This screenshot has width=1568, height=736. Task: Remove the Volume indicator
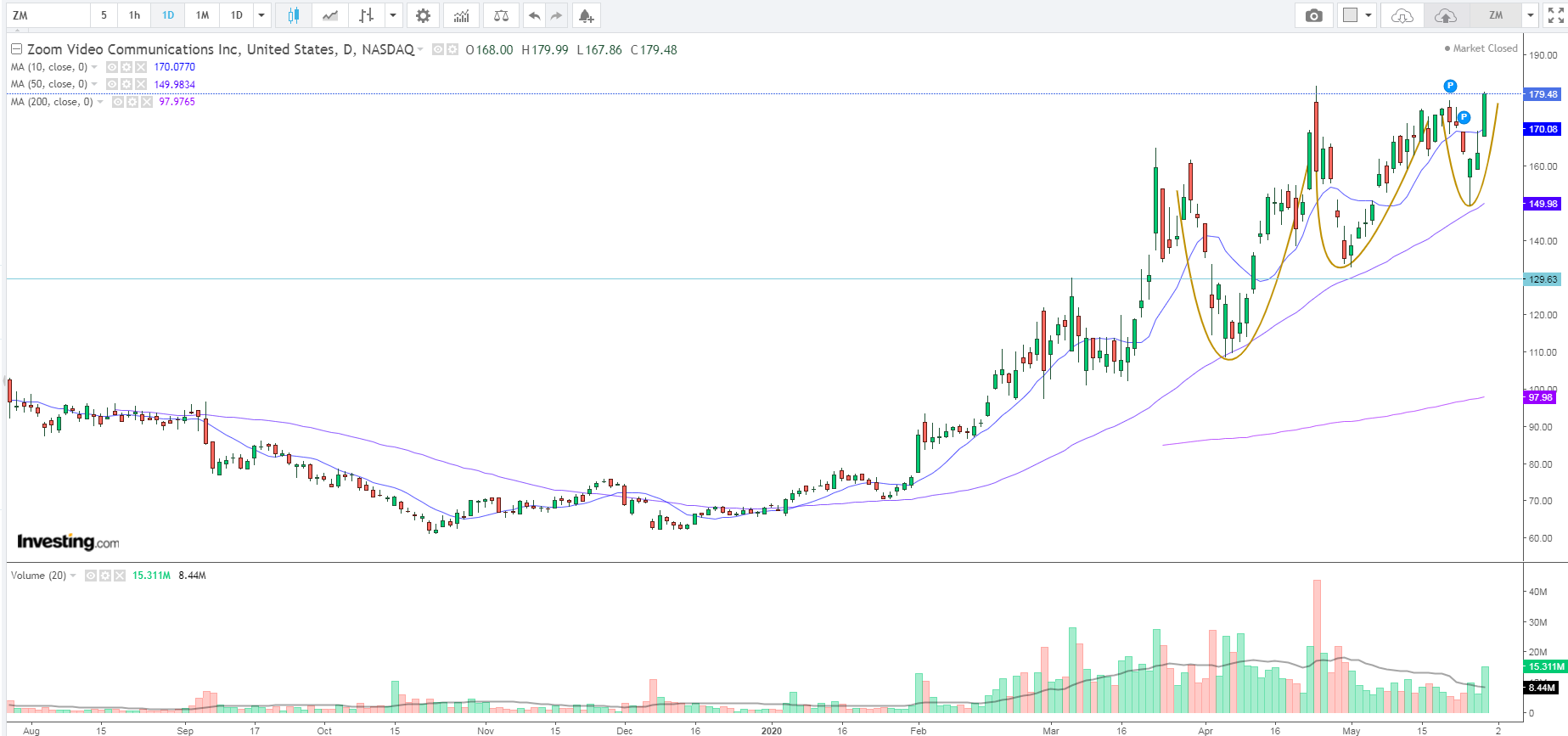(x=119, y=576)
